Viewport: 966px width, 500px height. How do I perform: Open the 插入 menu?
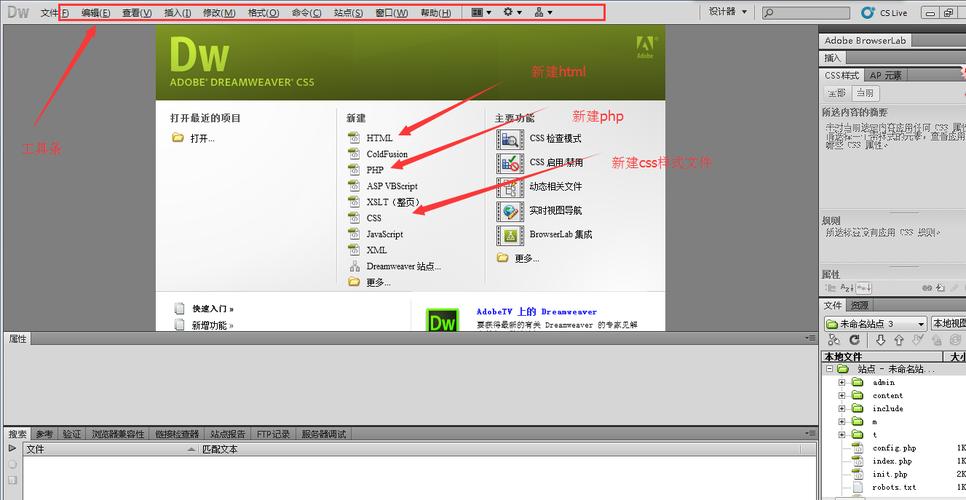177,12
